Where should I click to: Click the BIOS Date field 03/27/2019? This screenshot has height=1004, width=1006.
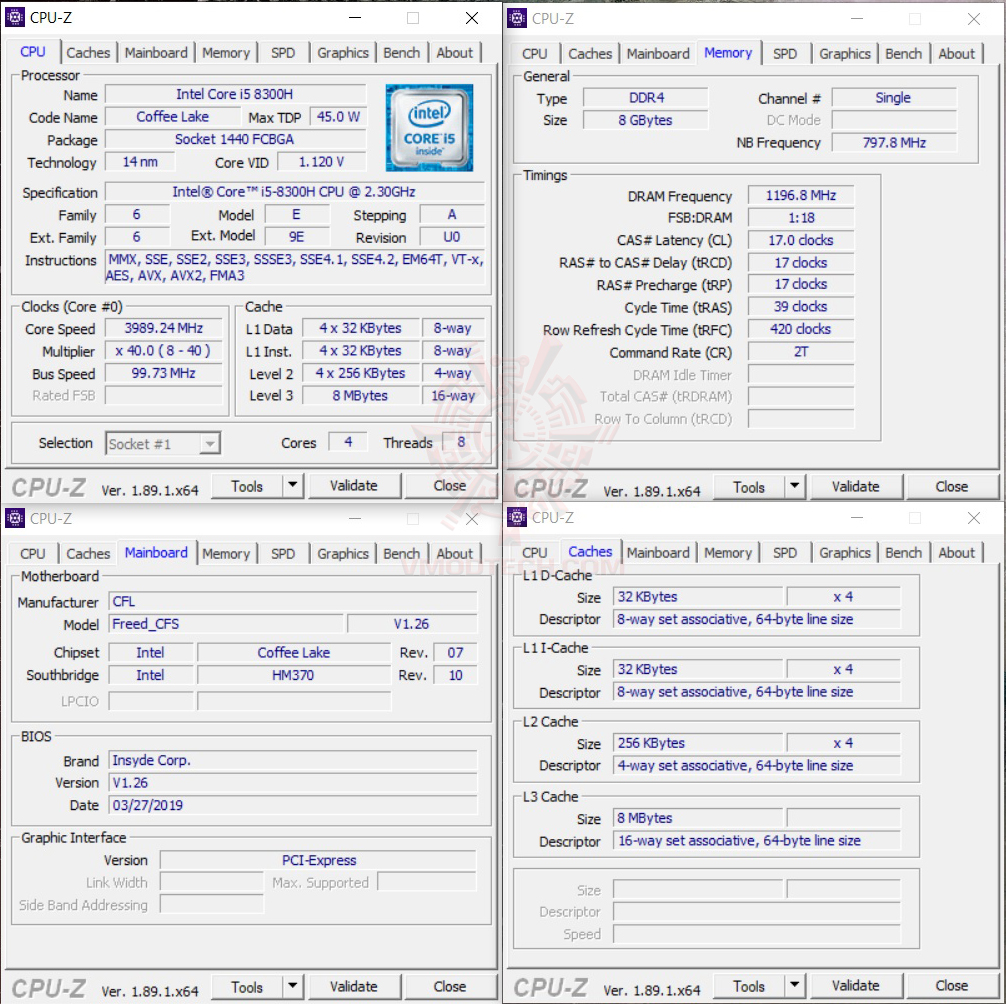click(x=293, y=805)
